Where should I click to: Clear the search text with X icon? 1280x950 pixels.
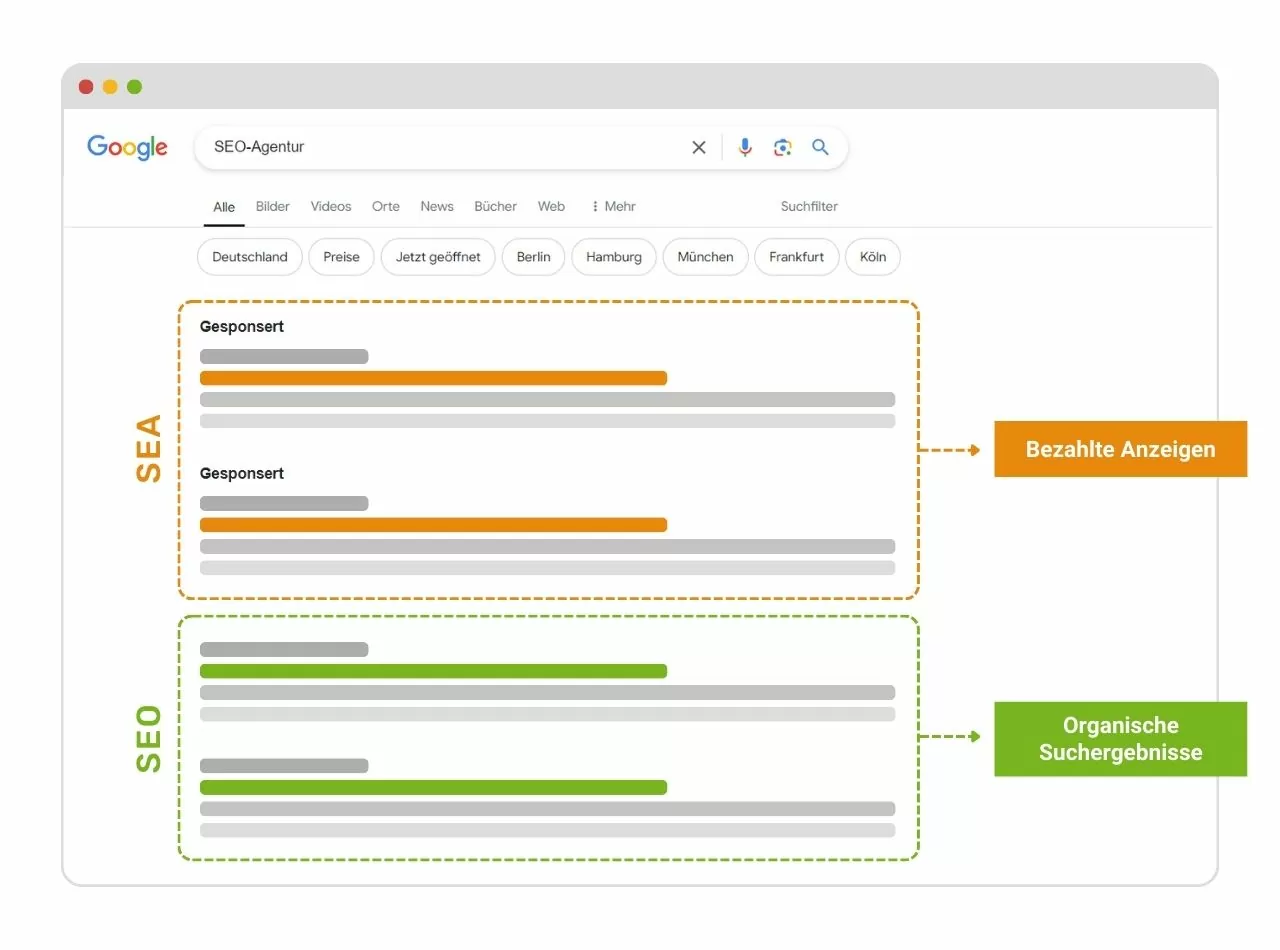[699, 148]
